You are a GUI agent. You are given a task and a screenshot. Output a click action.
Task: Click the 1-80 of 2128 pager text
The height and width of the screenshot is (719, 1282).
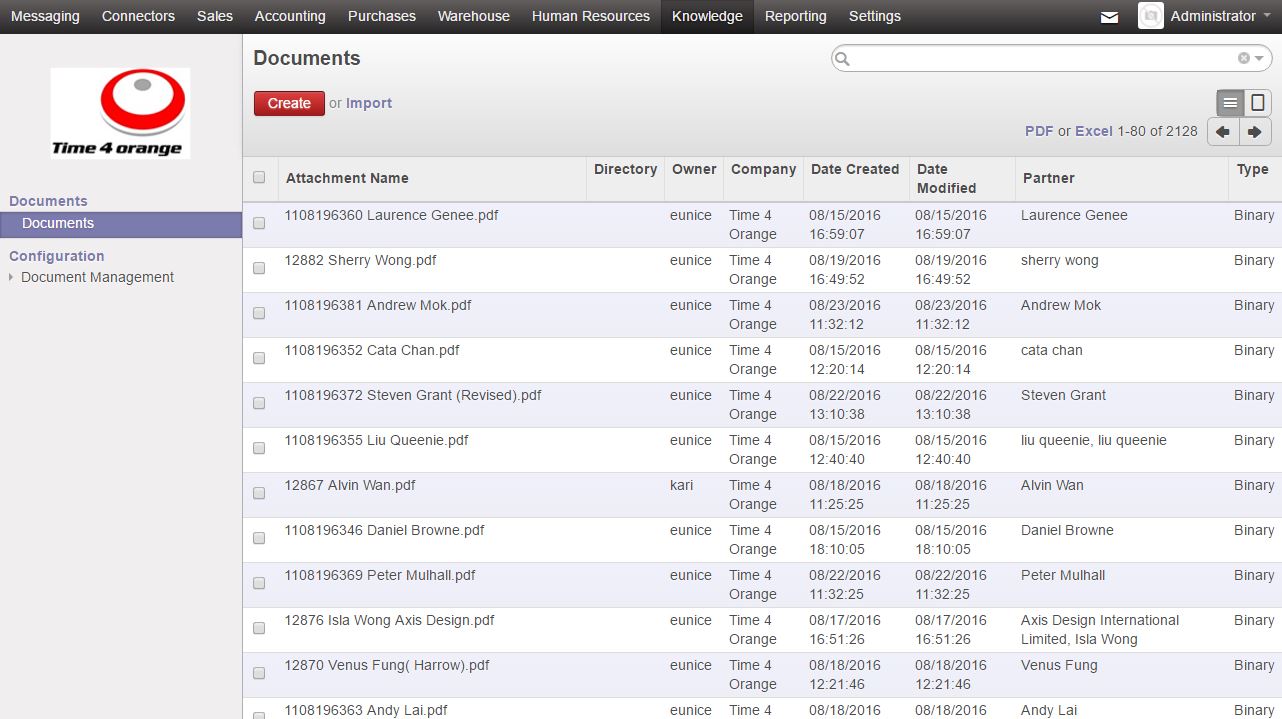tap(1158, 131)
